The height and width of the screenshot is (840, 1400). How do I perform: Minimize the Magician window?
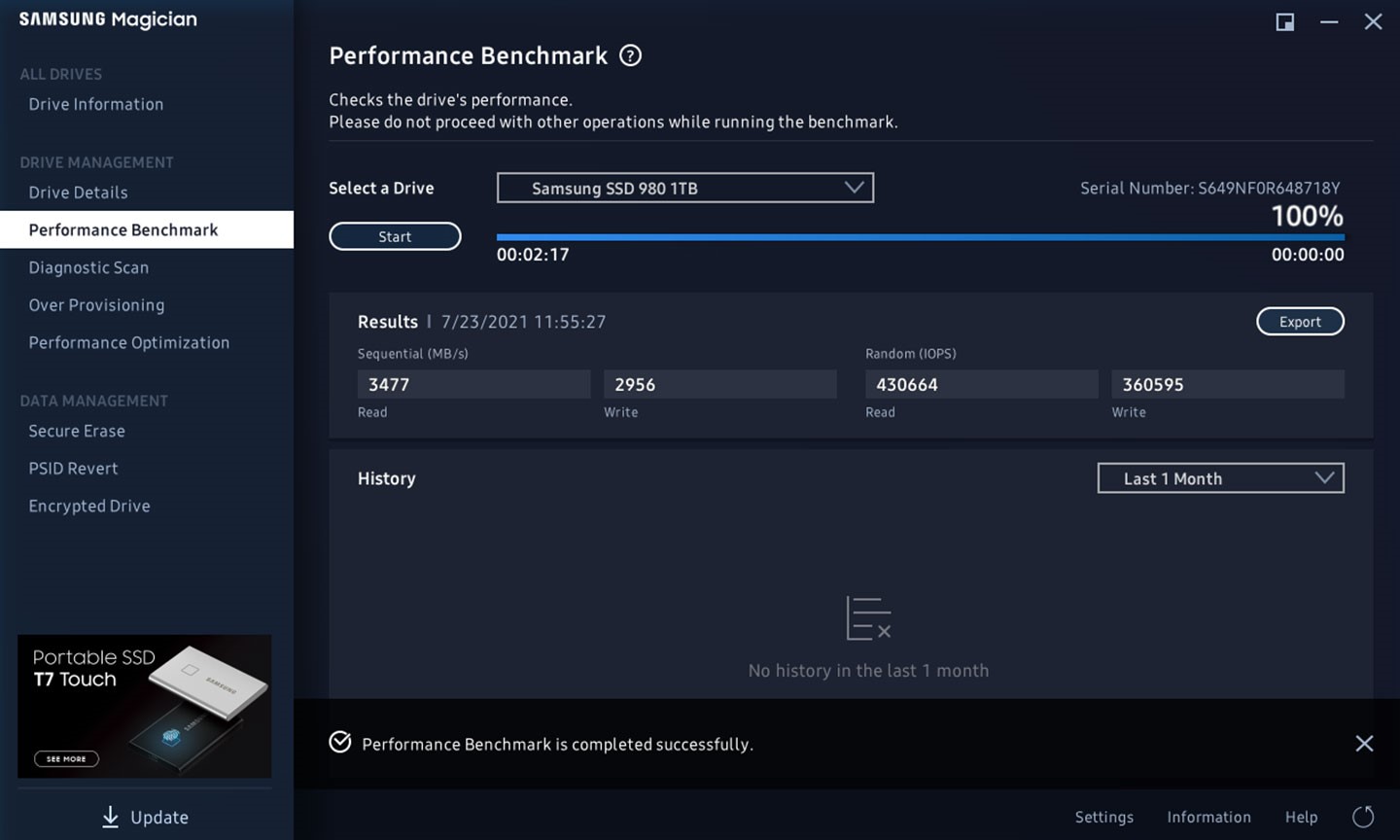pos(1329,21)
